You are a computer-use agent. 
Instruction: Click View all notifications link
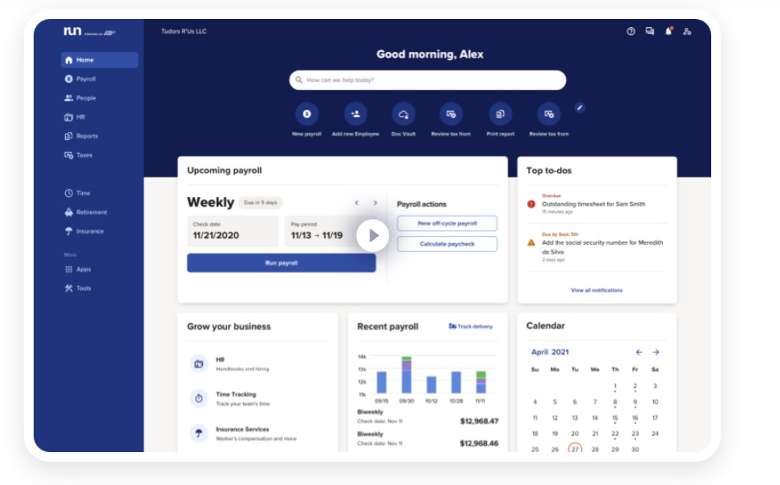[x=596, y=290]
